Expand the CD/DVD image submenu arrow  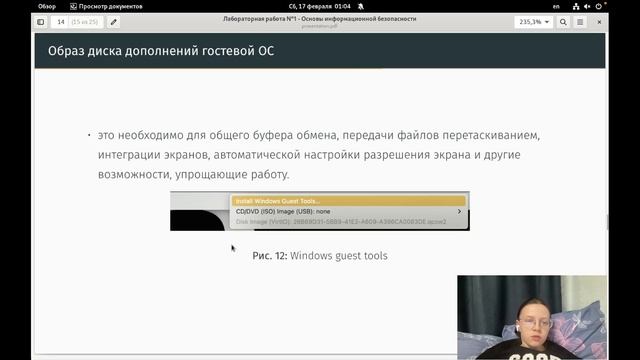[459, 211]
